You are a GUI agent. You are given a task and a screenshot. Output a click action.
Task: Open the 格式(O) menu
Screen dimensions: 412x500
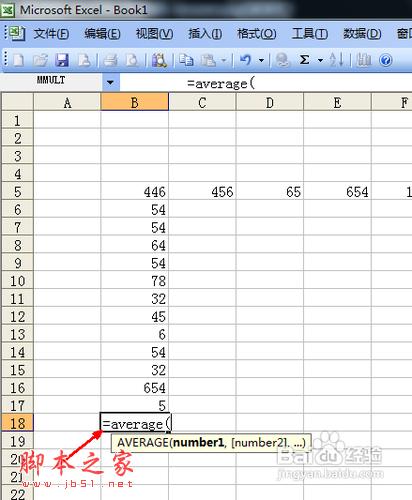tap(257, 34)
